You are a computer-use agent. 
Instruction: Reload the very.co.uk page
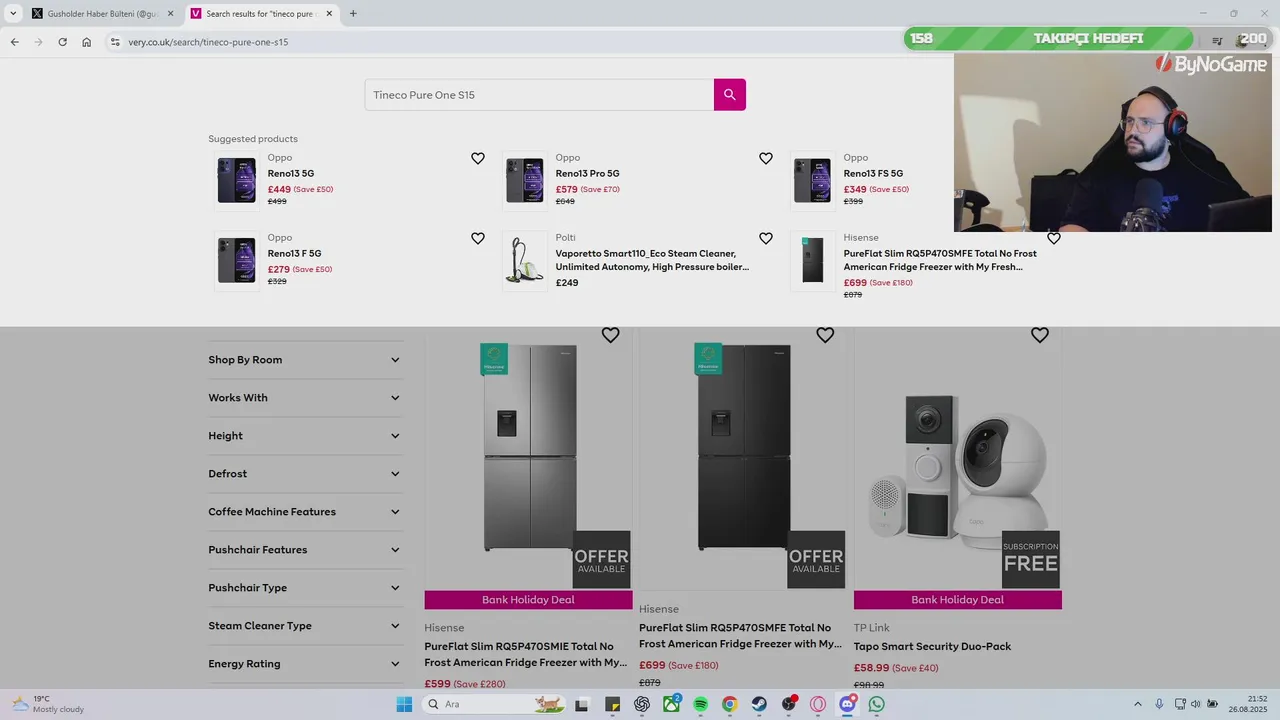tap(62, 42)
